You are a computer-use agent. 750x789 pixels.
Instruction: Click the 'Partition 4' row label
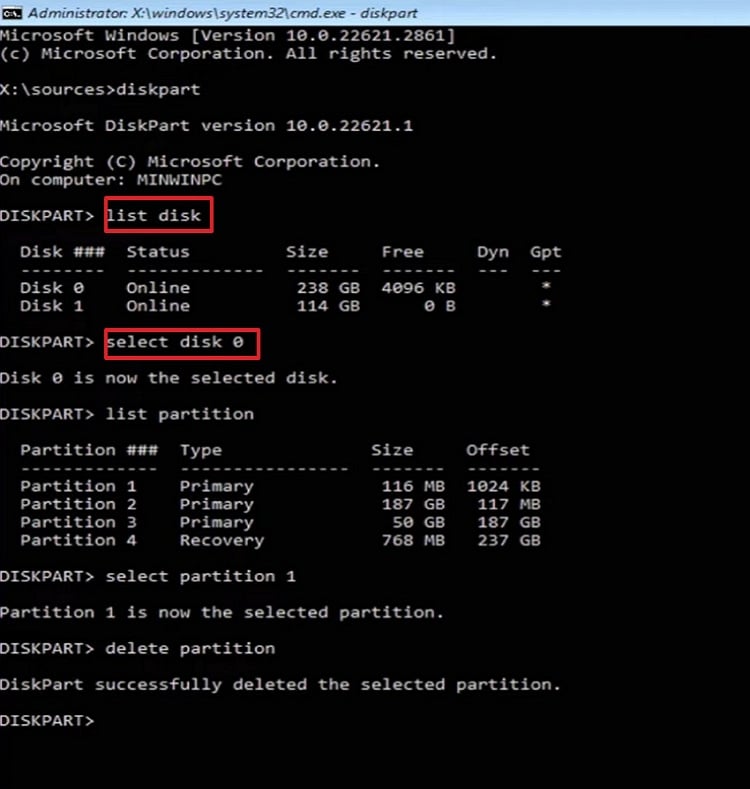coord(78,540)
